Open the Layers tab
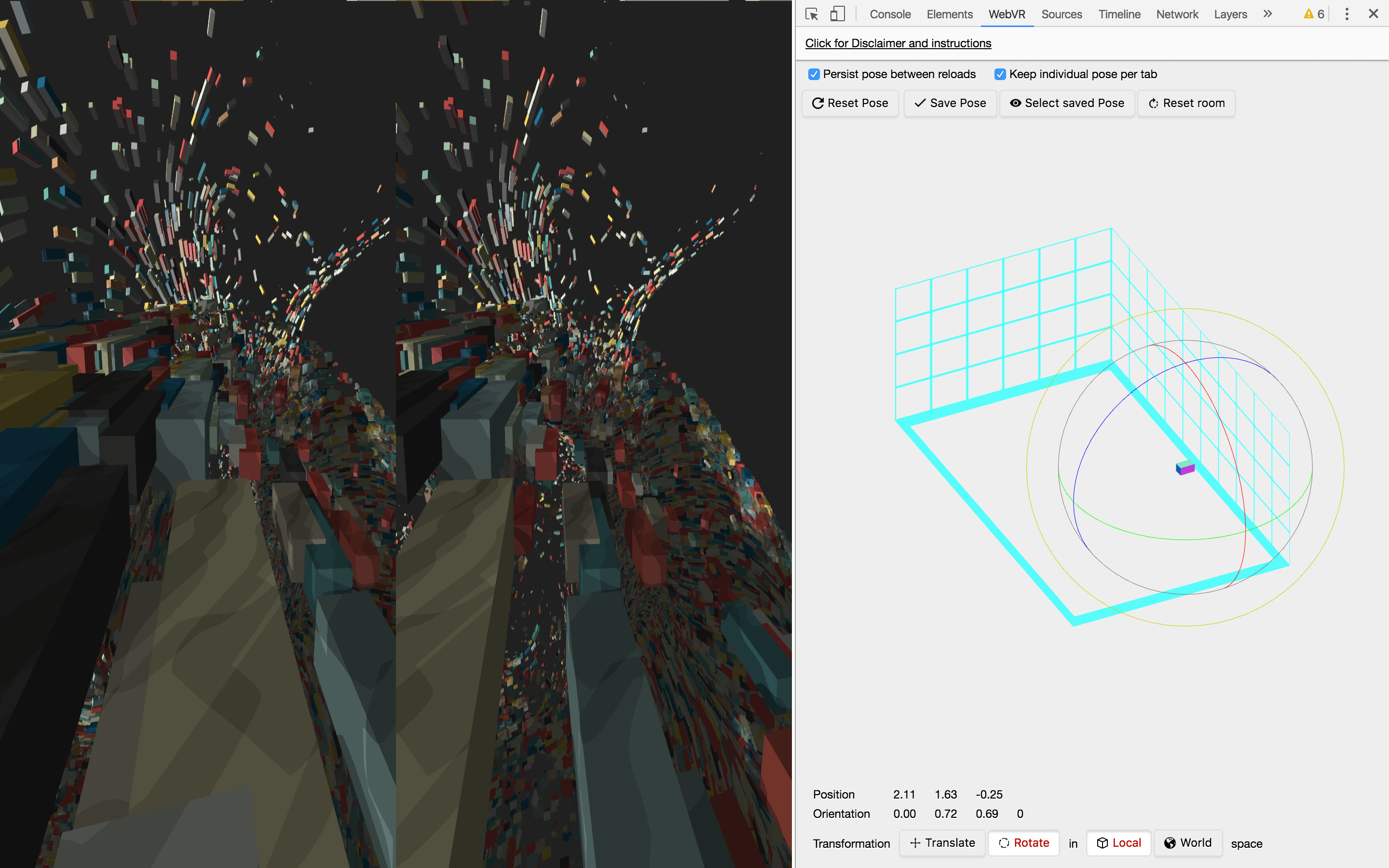Viewport: 1389px width, 868px height. click(x=1230, y=14)
